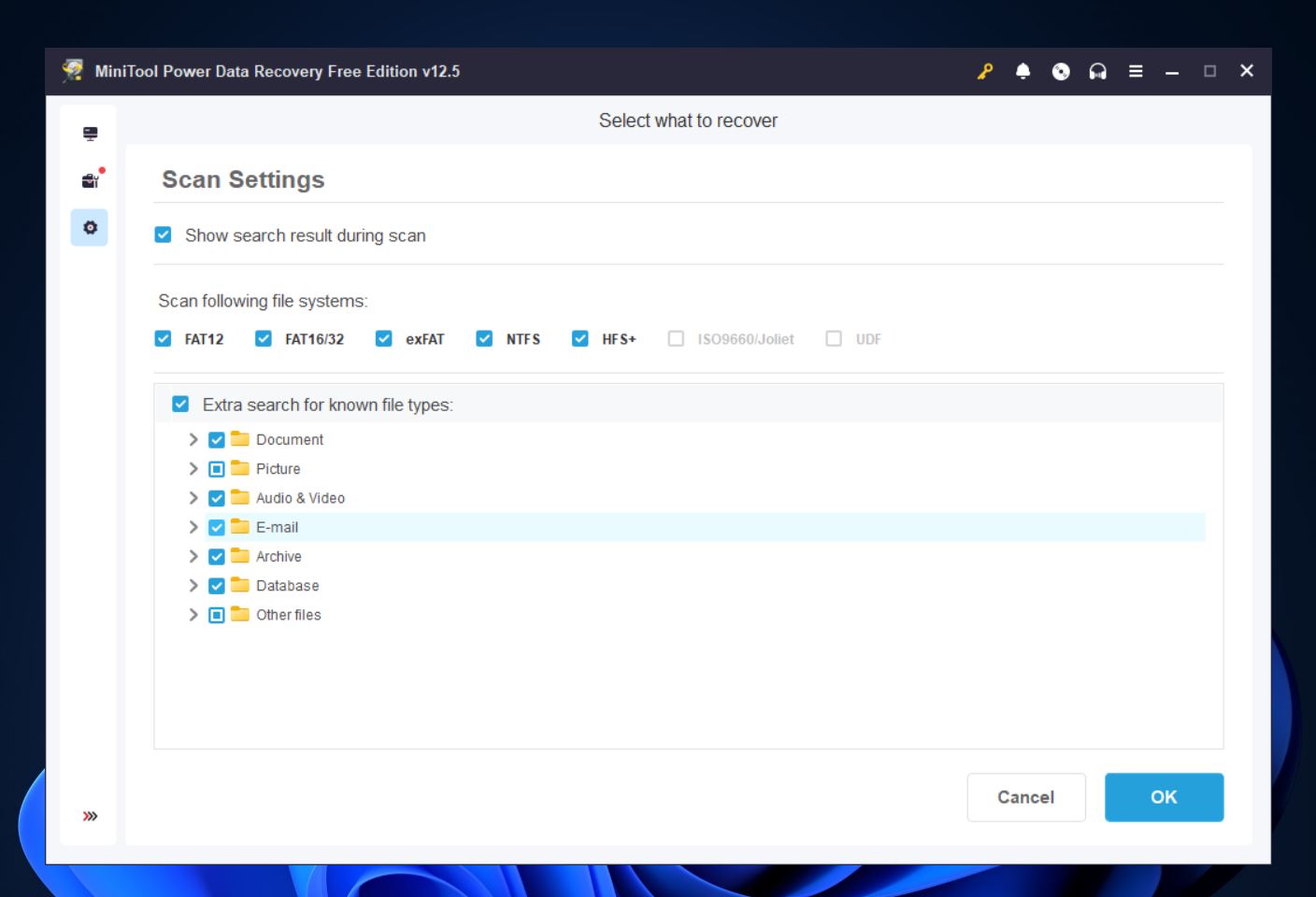
Task: Uncheck Show search result during scan
Action: (x=163, y=235)
